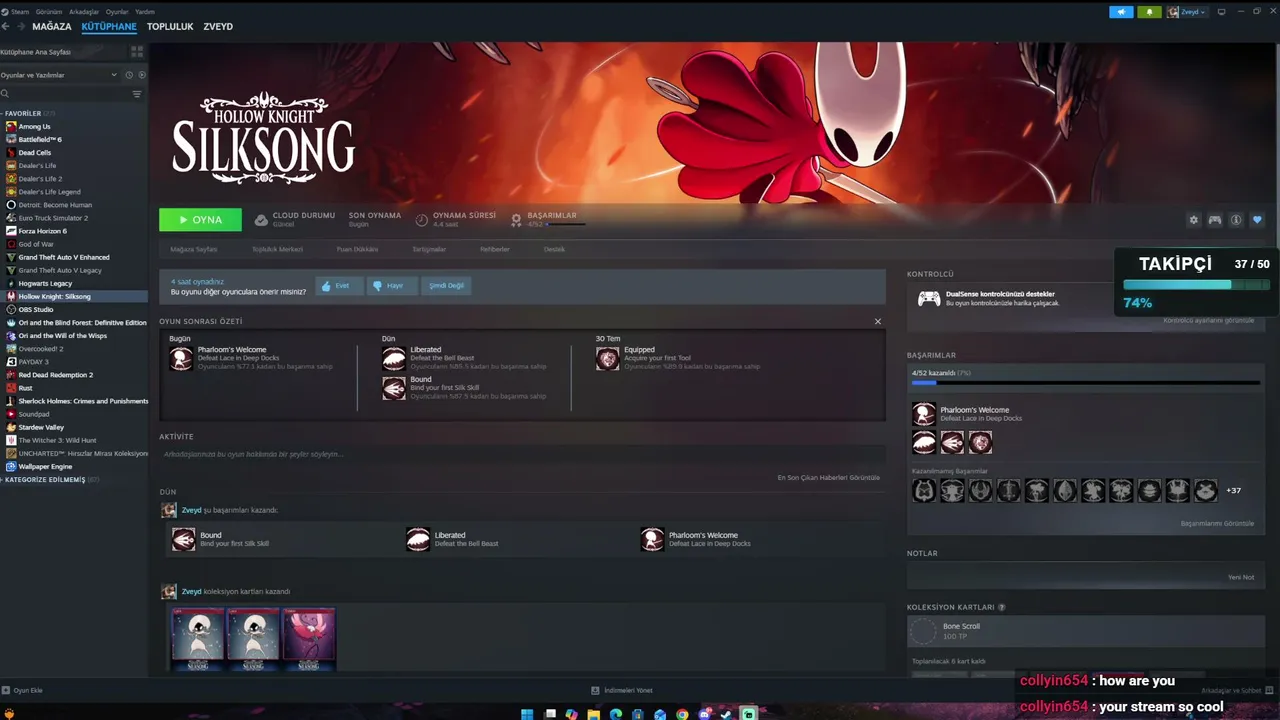Image resolution: width=1280 pixels, height=720 pixels.
Task: Switch to Big Picture mode icon
Action: pyautogui.click(x=1222, y=12)
